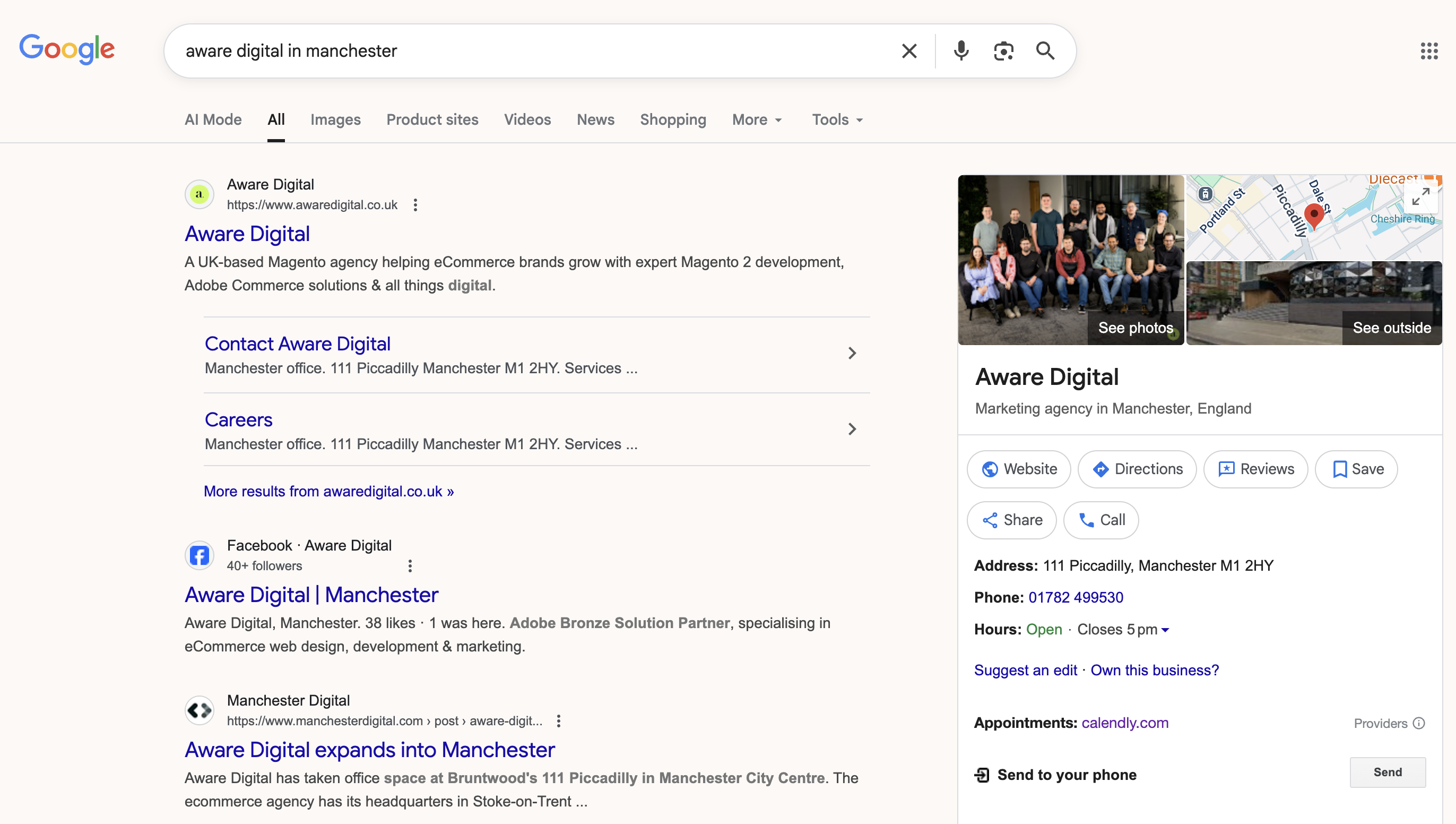The height and width of the screenshot is (824, 1456).
Task: Click the Call button
Action: click(1101, 520)
